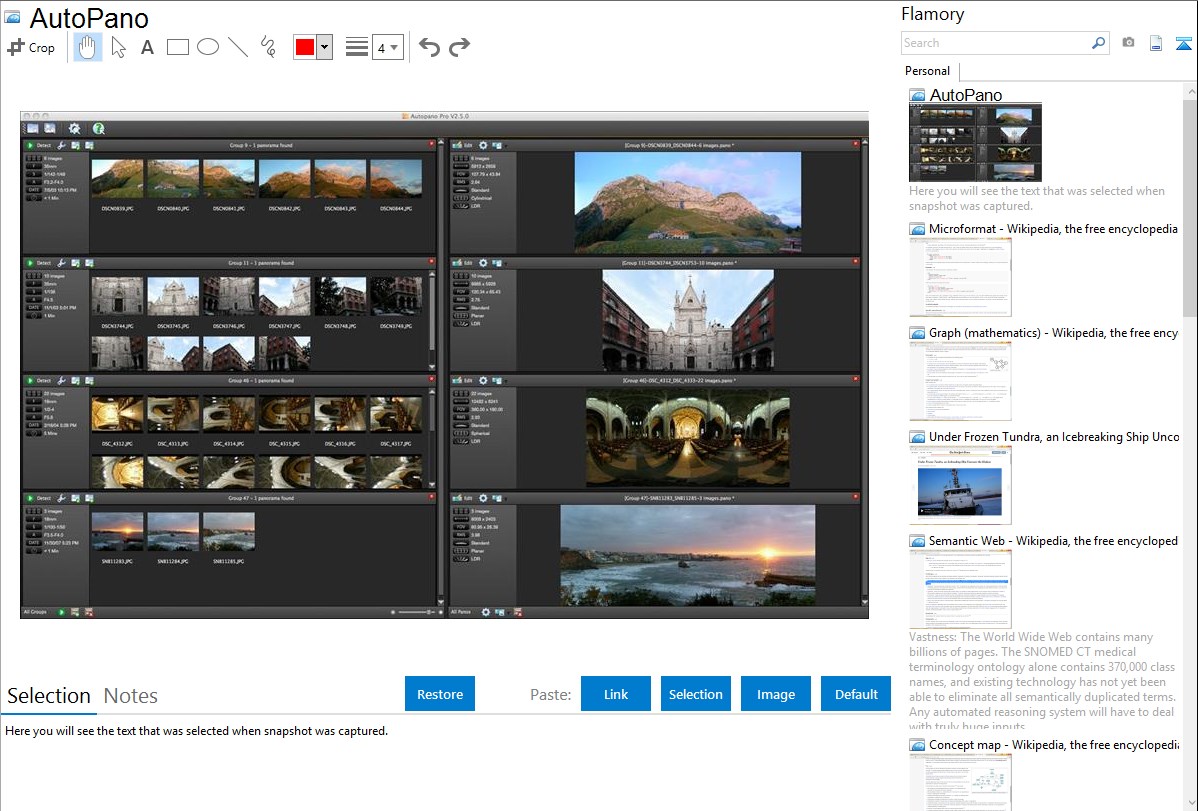The image size is (1198, 811).
Task: Choose the freehand scribble tool
Action: 268,47
